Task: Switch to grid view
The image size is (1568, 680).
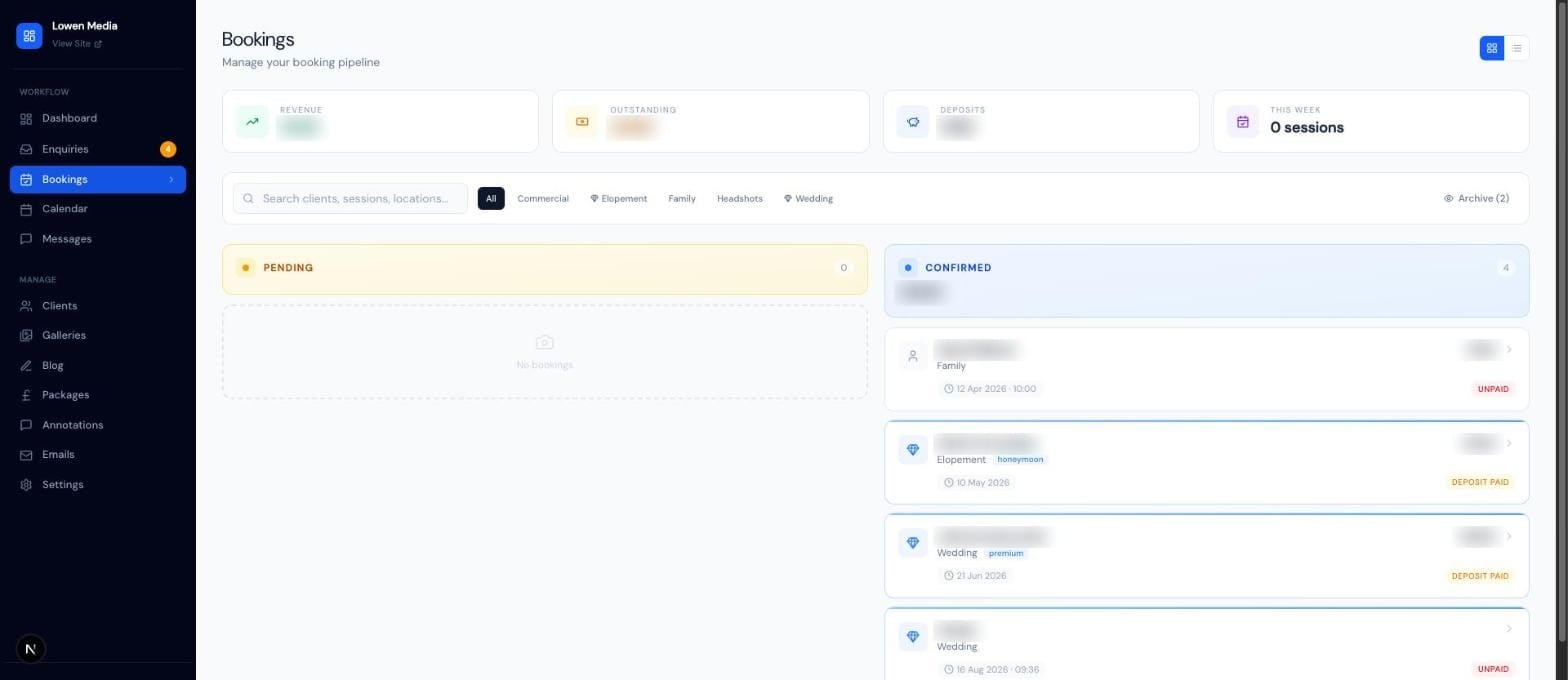Action: (x=1492, y=48)
